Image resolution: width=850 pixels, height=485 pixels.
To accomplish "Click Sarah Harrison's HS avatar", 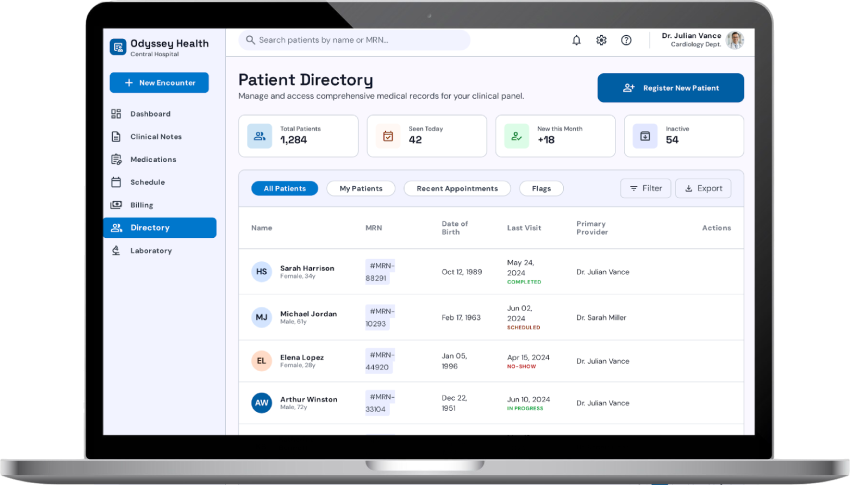I will (x=261, y=272).
